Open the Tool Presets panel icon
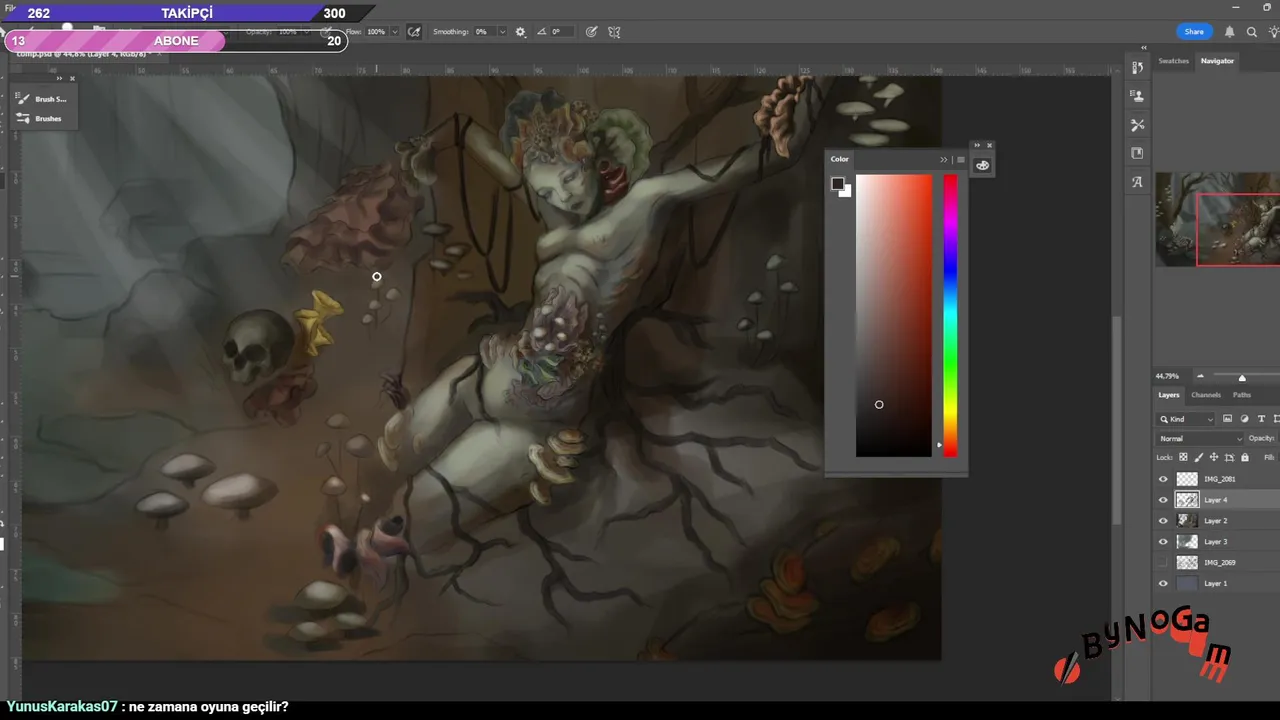 [1137, 125]
